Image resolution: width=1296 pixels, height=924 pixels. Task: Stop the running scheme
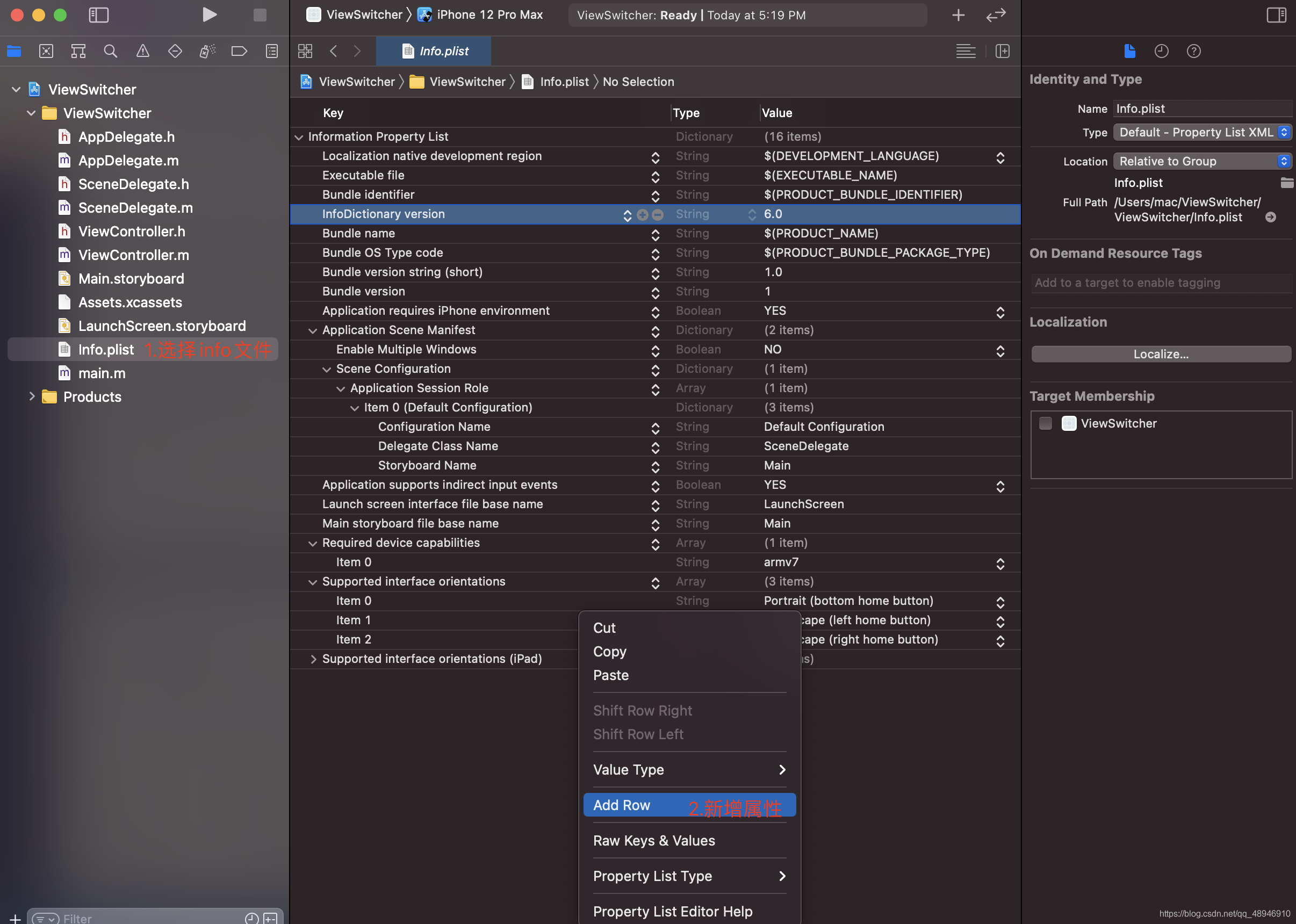click(260, 15)
